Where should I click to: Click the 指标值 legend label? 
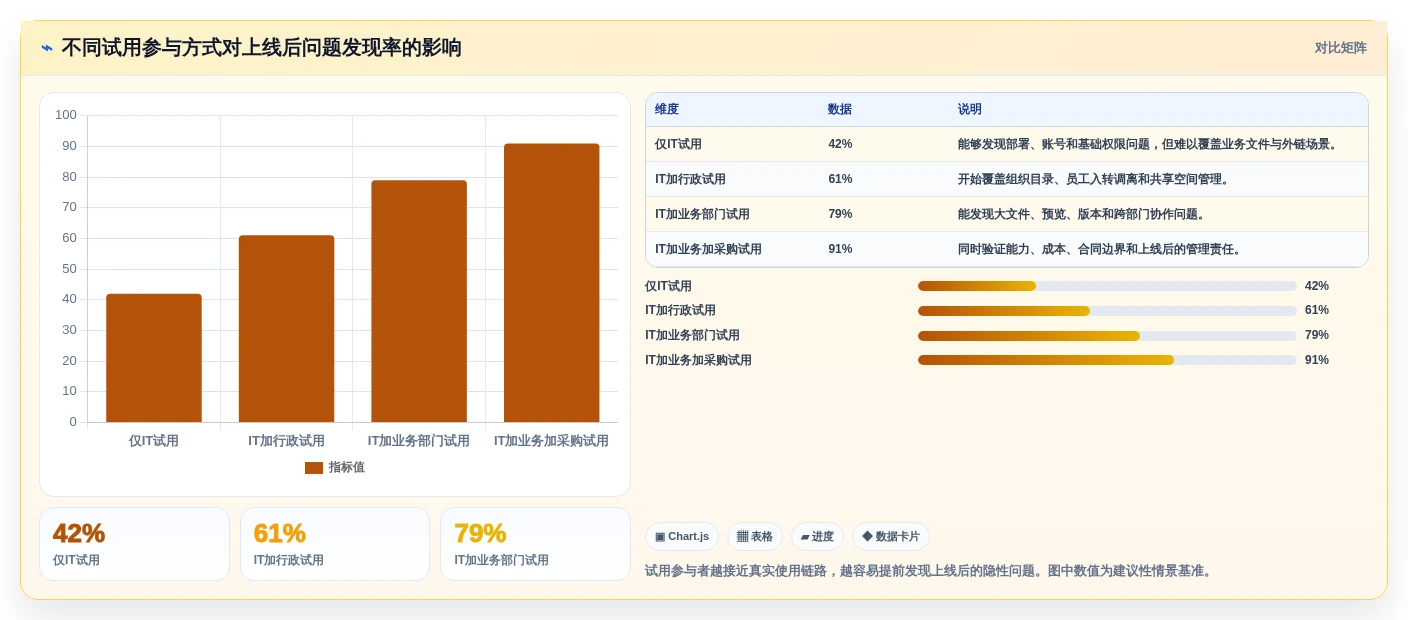tap(347, 468)
